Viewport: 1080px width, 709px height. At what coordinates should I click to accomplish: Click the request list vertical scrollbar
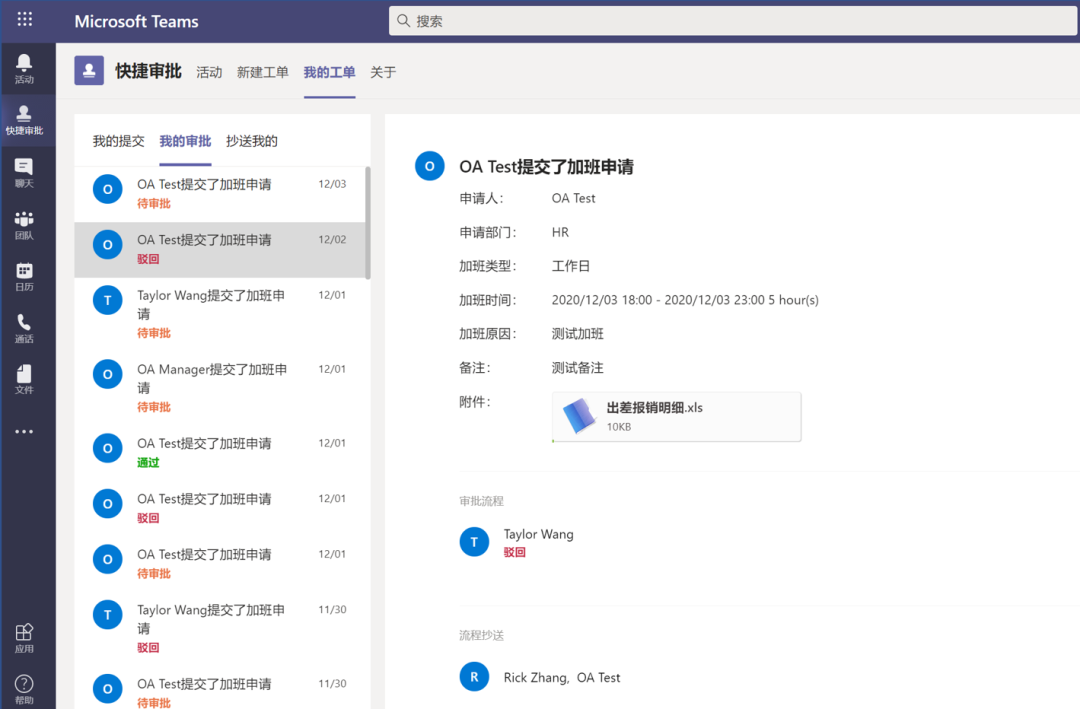coord(368,223)
